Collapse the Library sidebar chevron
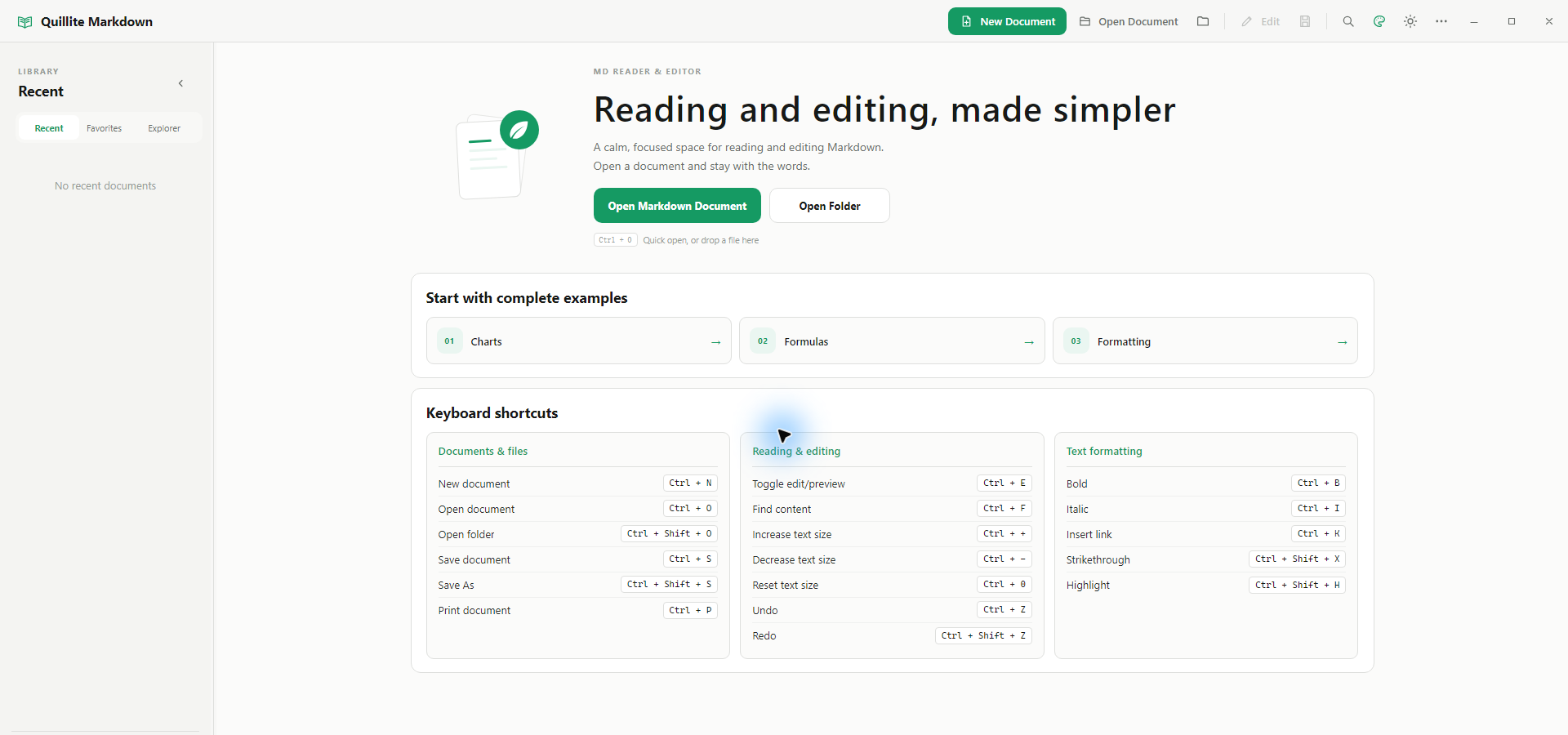Image resolution: width=1568 pixels, height=735 pixels. point(180,83)
